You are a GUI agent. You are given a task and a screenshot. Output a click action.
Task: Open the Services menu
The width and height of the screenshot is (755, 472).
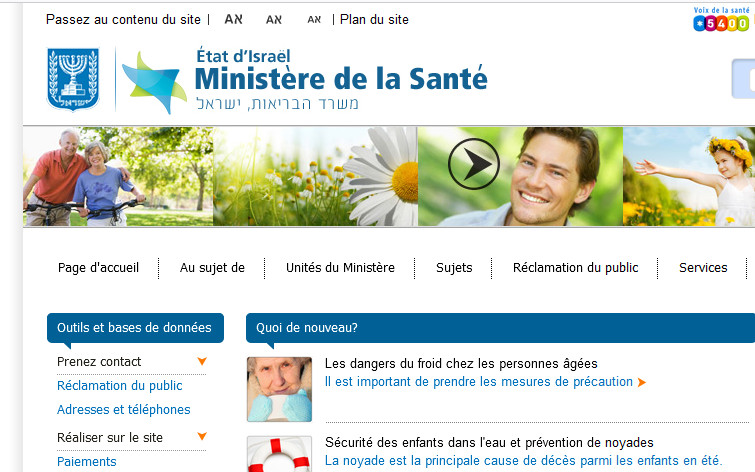click(703, 268)
